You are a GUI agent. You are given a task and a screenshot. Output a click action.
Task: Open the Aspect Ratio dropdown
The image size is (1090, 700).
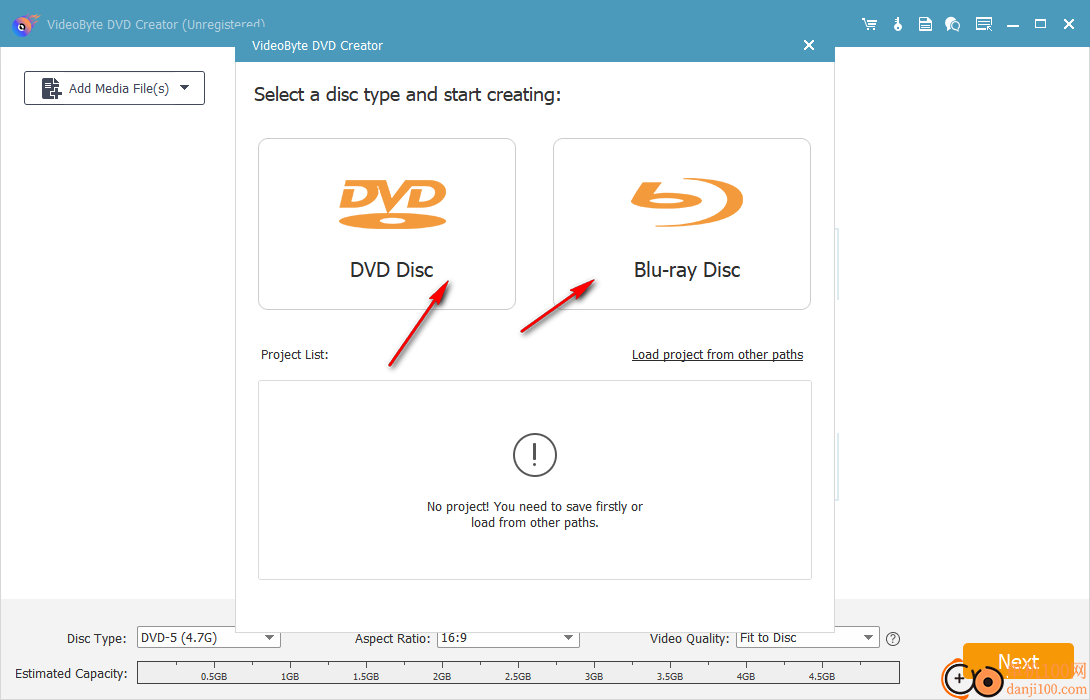click(x=508, y=637)
